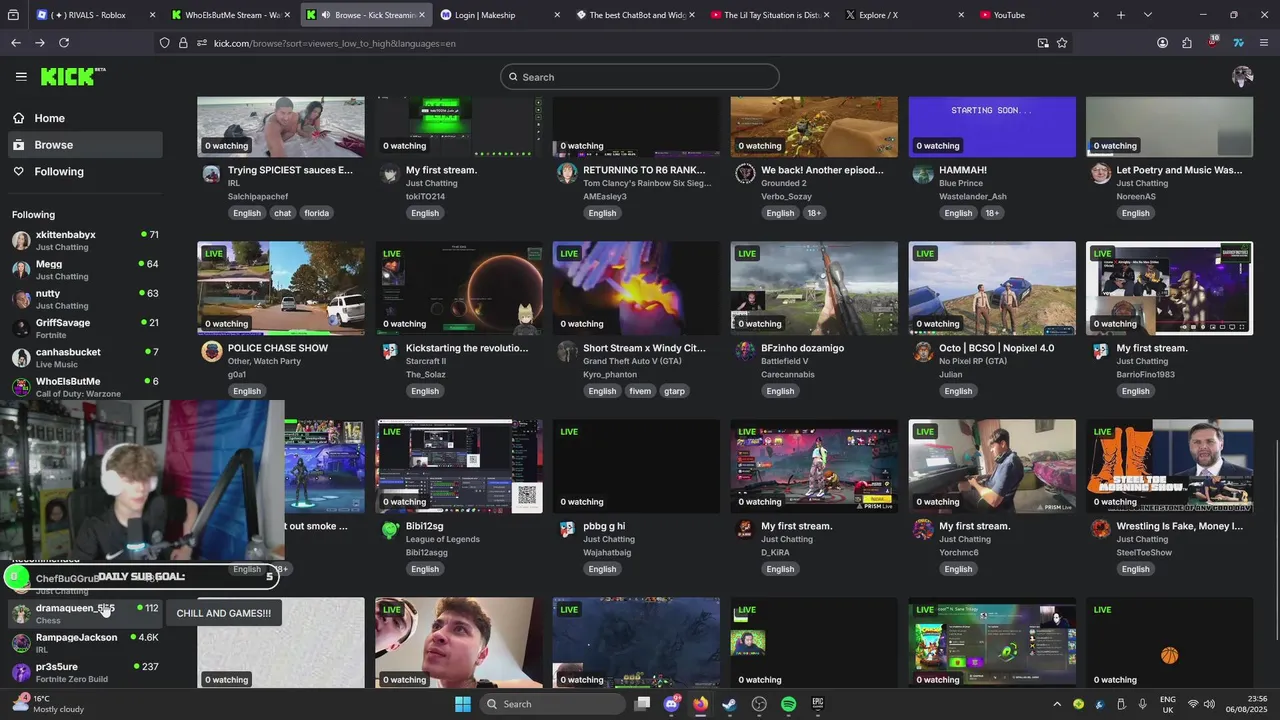The height and width of the screenshot is (720, 1280).
Task: Open the HAMMAH! starting soon stream thumbnail
Action: pyautogui.click(x=992, y=127)
